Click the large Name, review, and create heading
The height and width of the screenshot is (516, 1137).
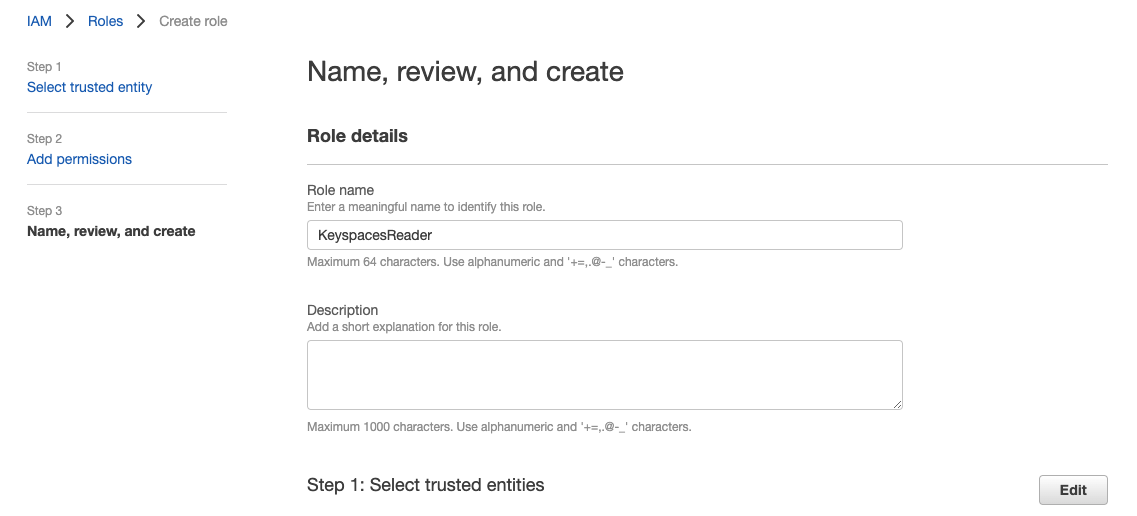click(x=465, y=72)
